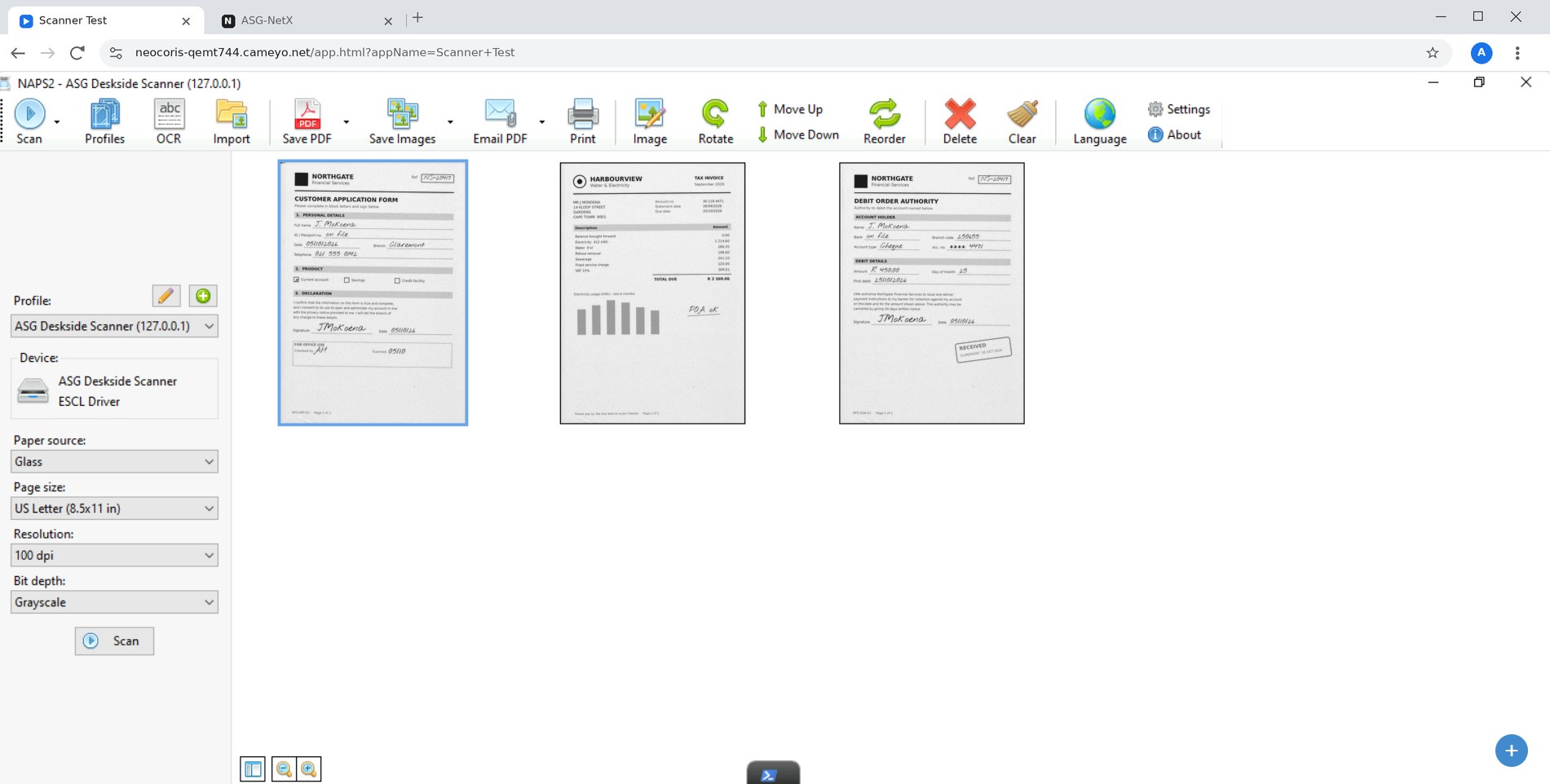
Task: Switch to the ASG-NetX browser tab
Action: (306, 20)
